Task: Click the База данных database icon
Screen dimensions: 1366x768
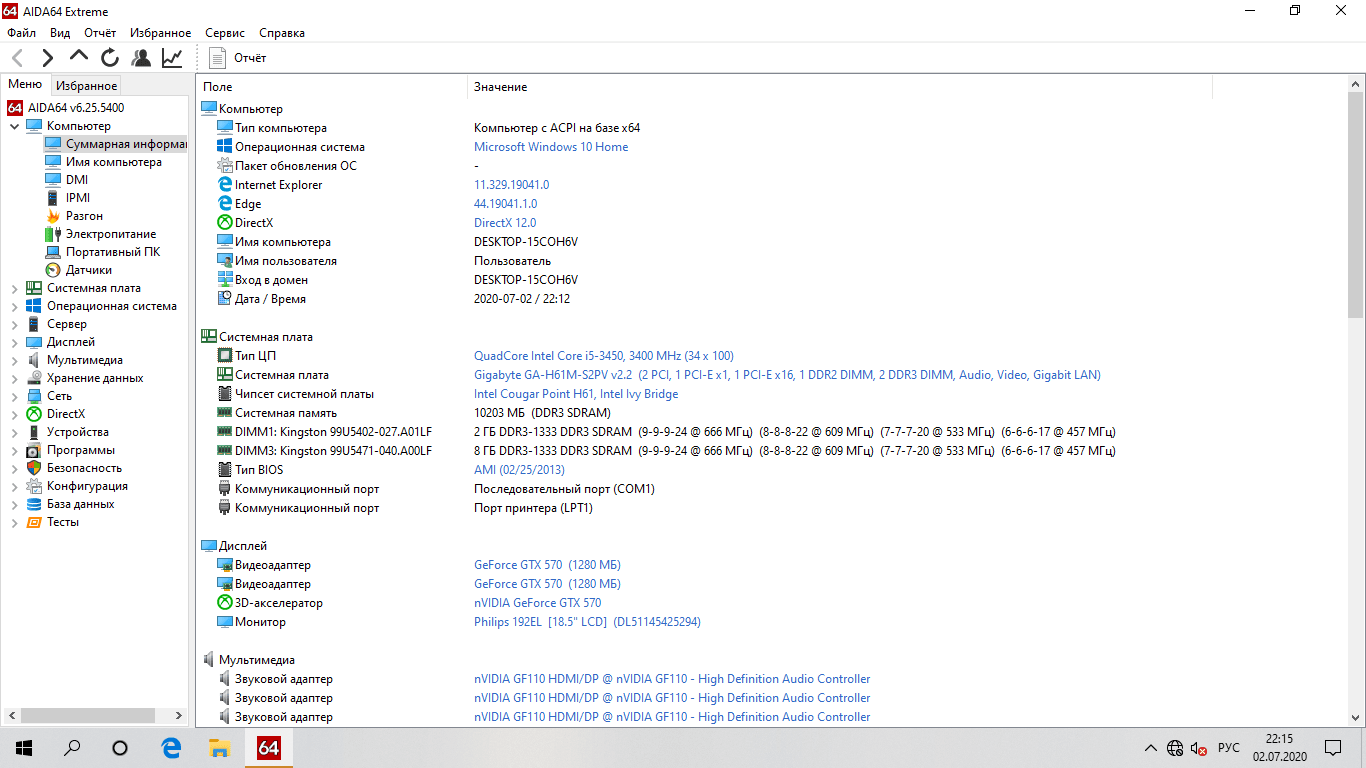Action: [34, 504]
